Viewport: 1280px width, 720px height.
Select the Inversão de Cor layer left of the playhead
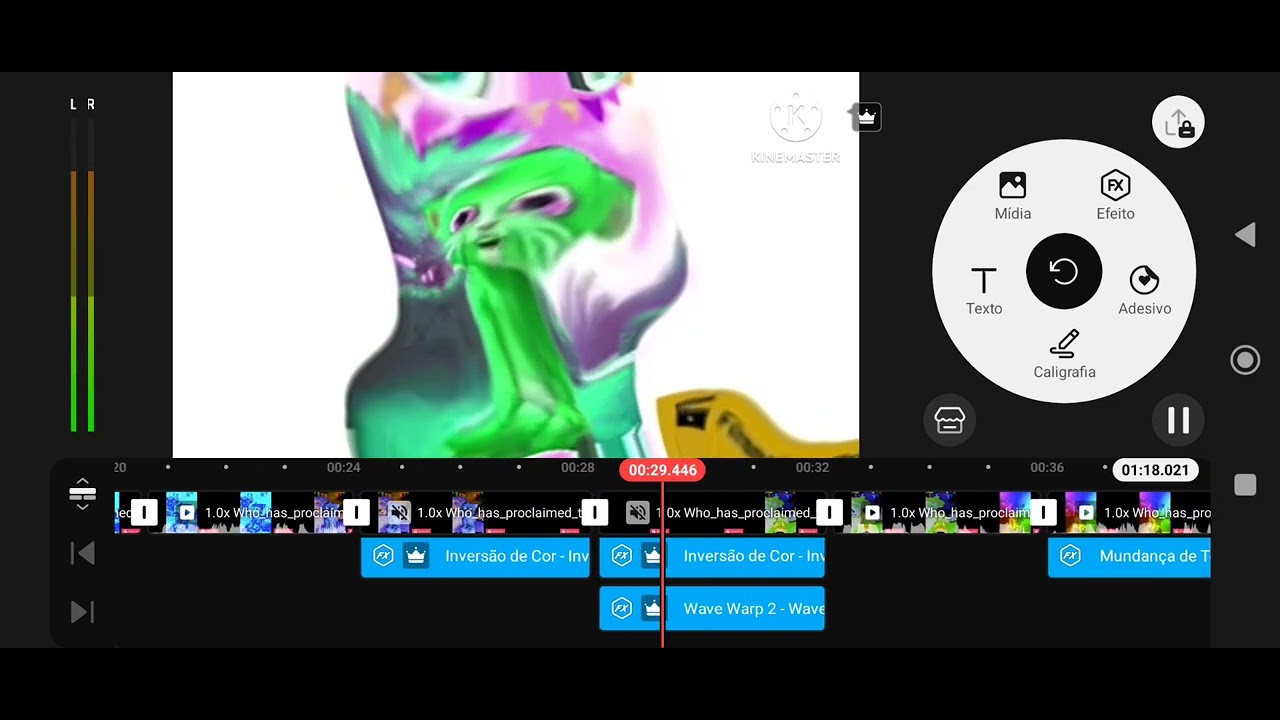pyautogui.click(x=475, y=556)
